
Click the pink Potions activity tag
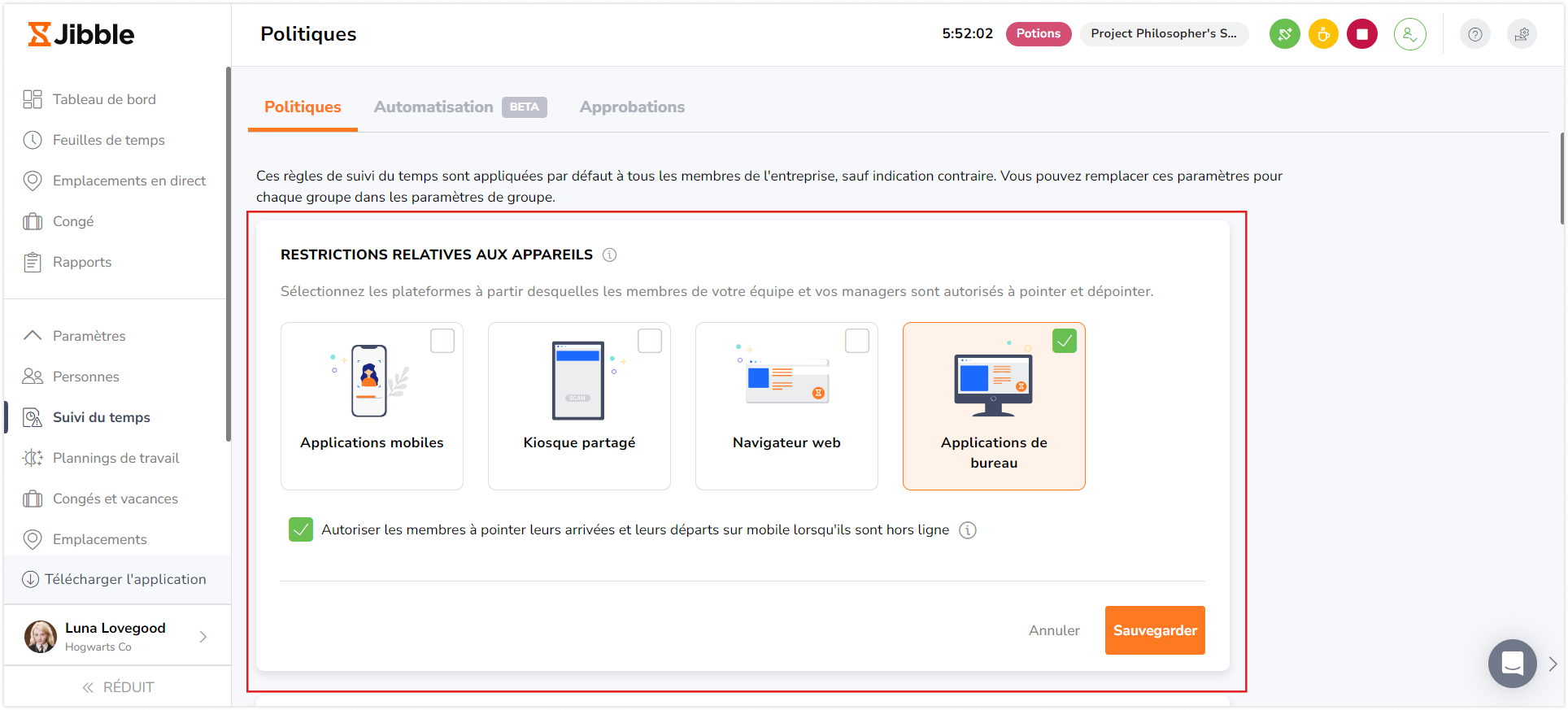[1038, 34]
